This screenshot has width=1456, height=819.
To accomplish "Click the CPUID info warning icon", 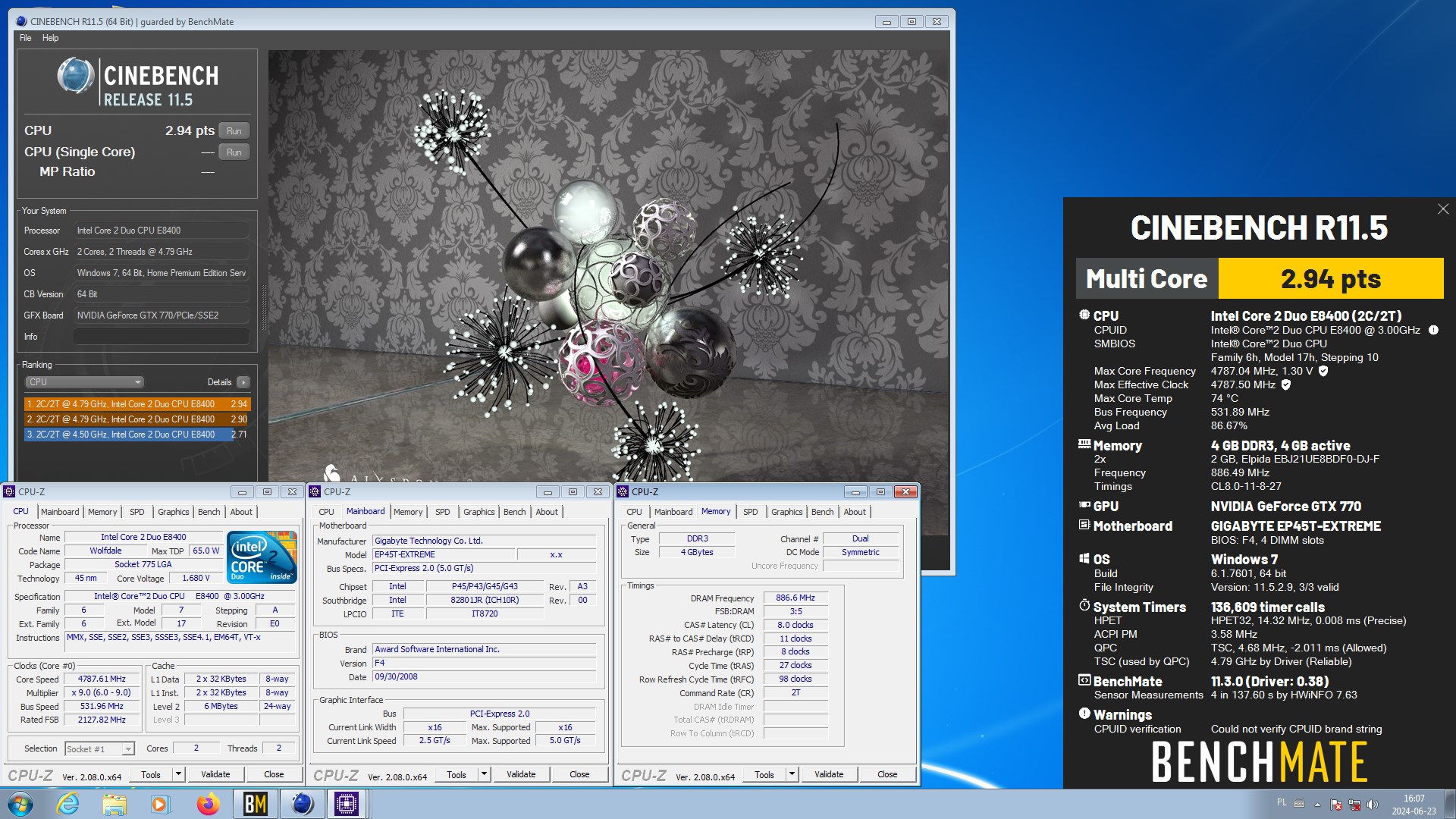I will click(1433, 330).
